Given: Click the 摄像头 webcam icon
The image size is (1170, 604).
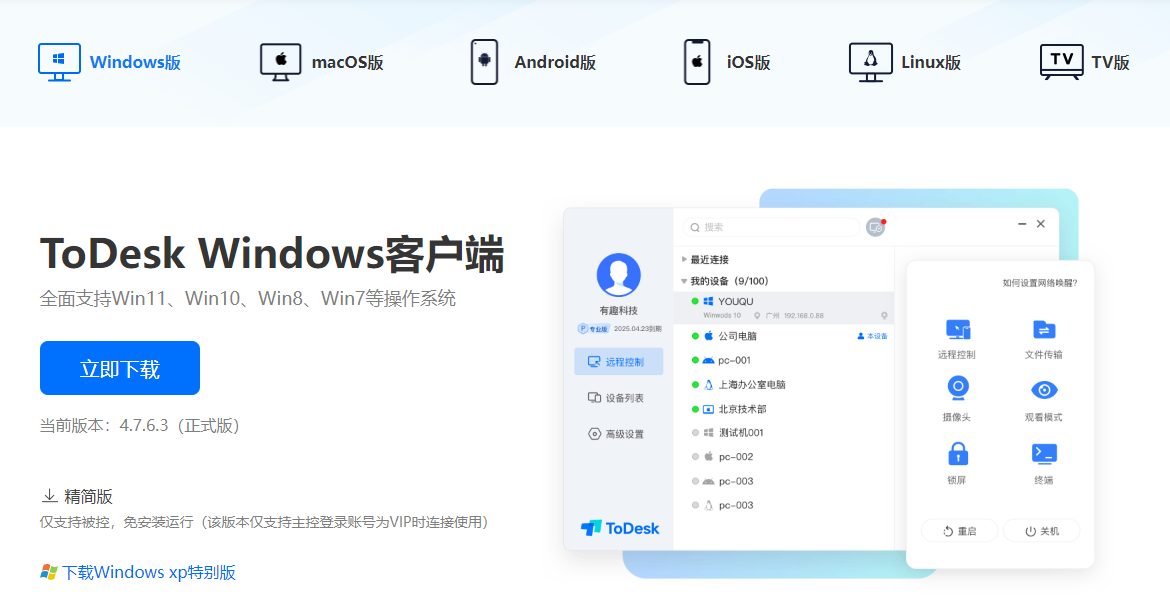Looking at the screenshot, I should pyautogui.click(x=957, y=388).
